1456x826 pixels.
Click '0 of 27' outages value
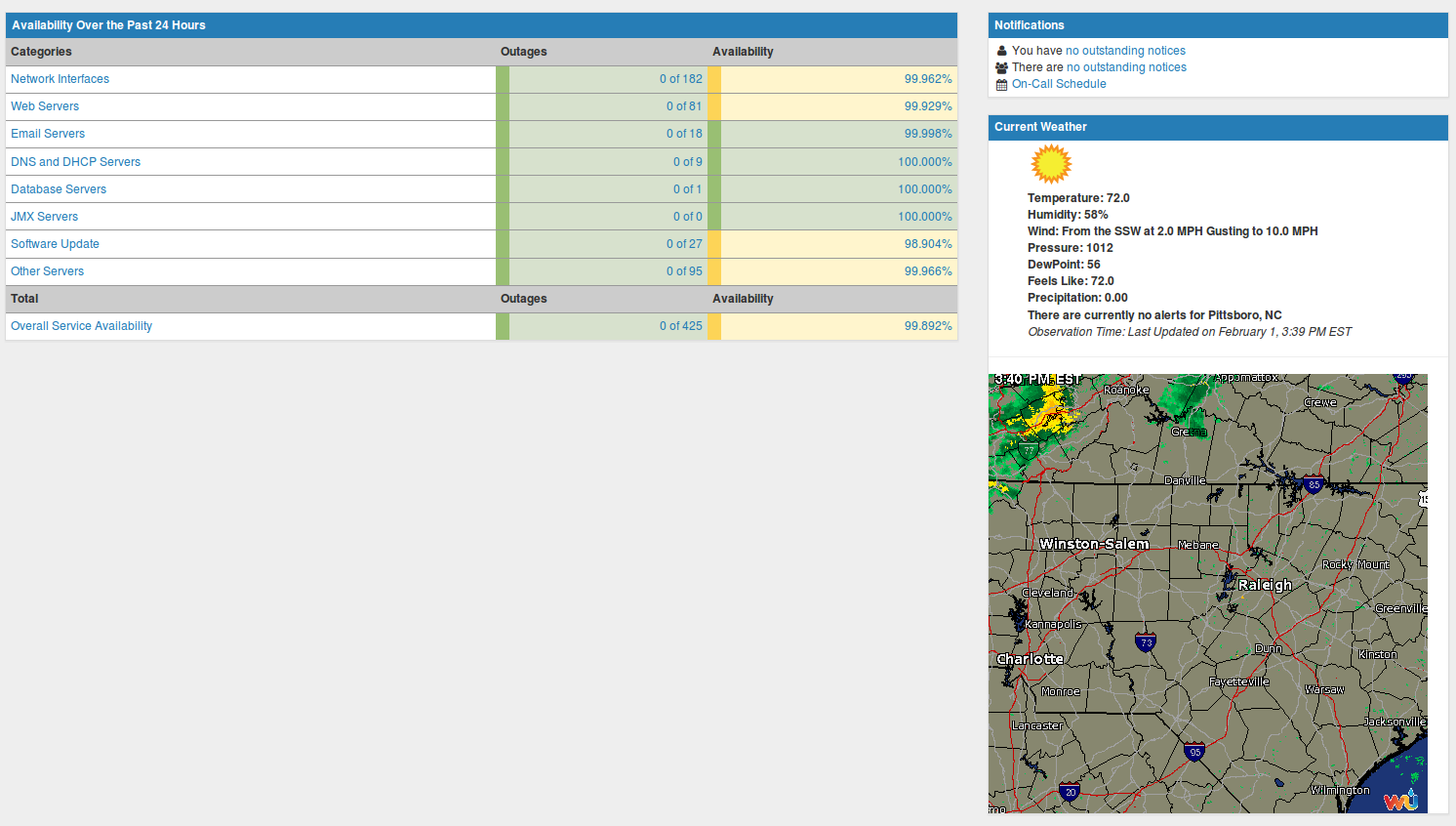click(684, 244)
